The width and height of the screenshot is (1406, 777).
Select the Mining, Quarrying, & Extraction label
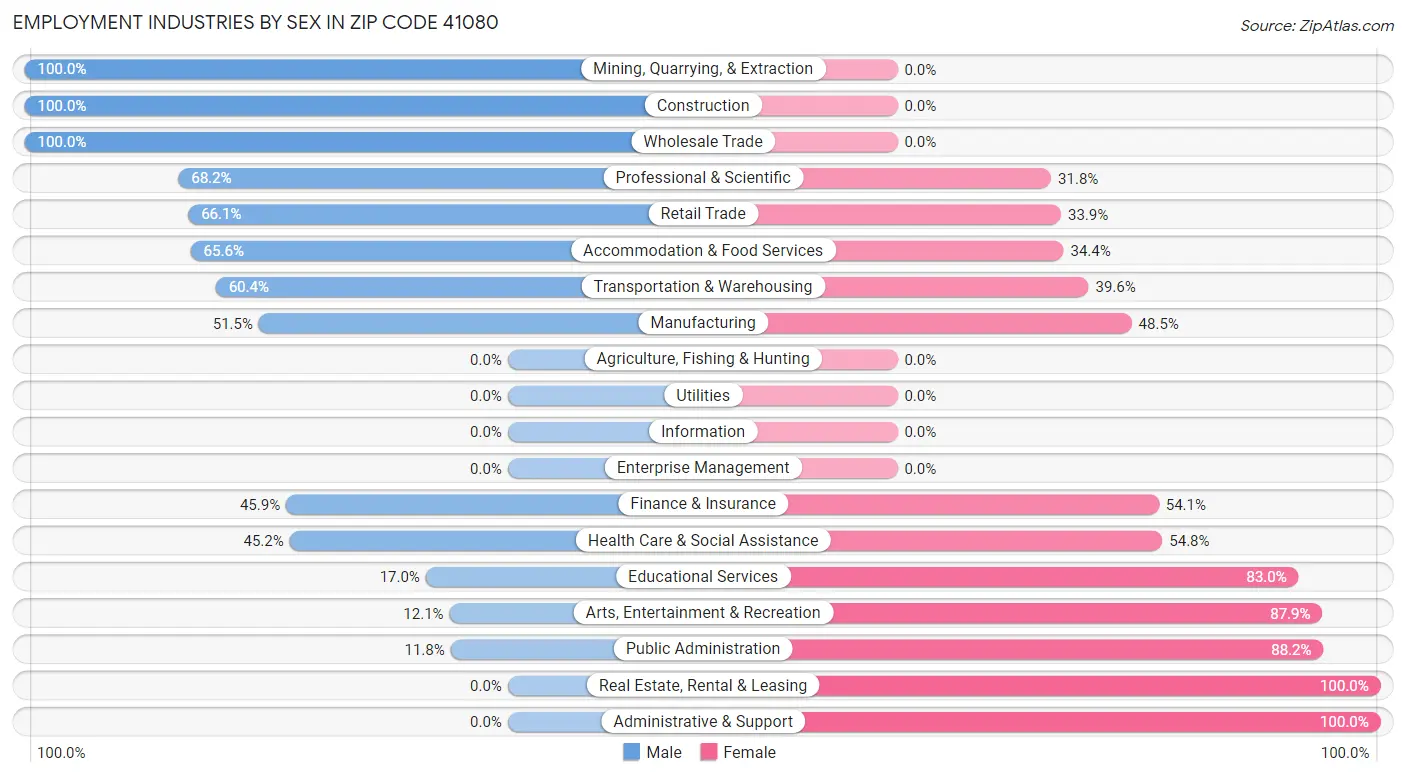(703, 69)
